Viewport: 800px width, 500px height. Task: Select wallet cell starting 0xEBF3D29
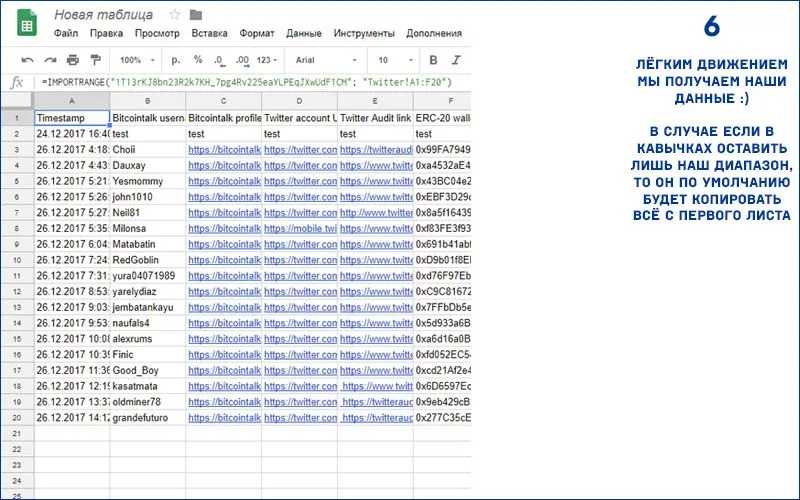pos(442,197)
